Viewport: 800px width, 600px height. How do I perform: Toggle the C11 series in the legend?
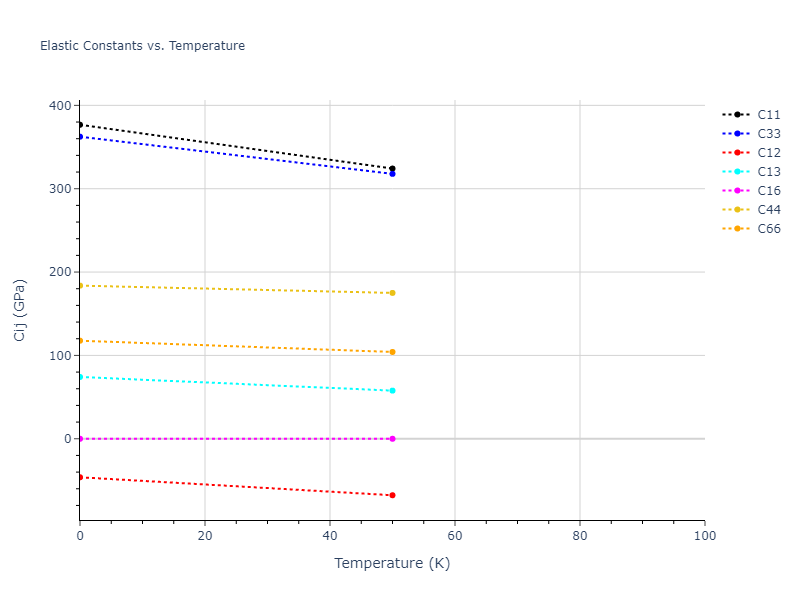(768, 115)
